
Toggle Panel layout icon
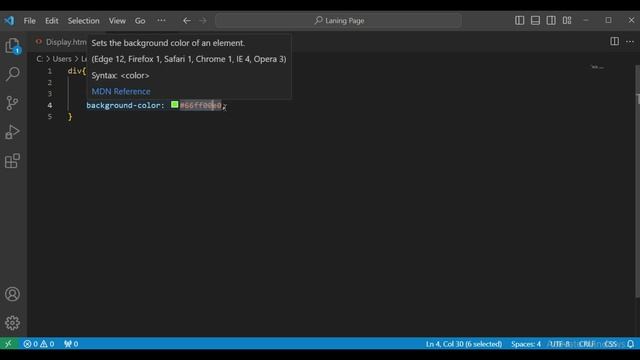pyautogui.click(x=535, y=20)
